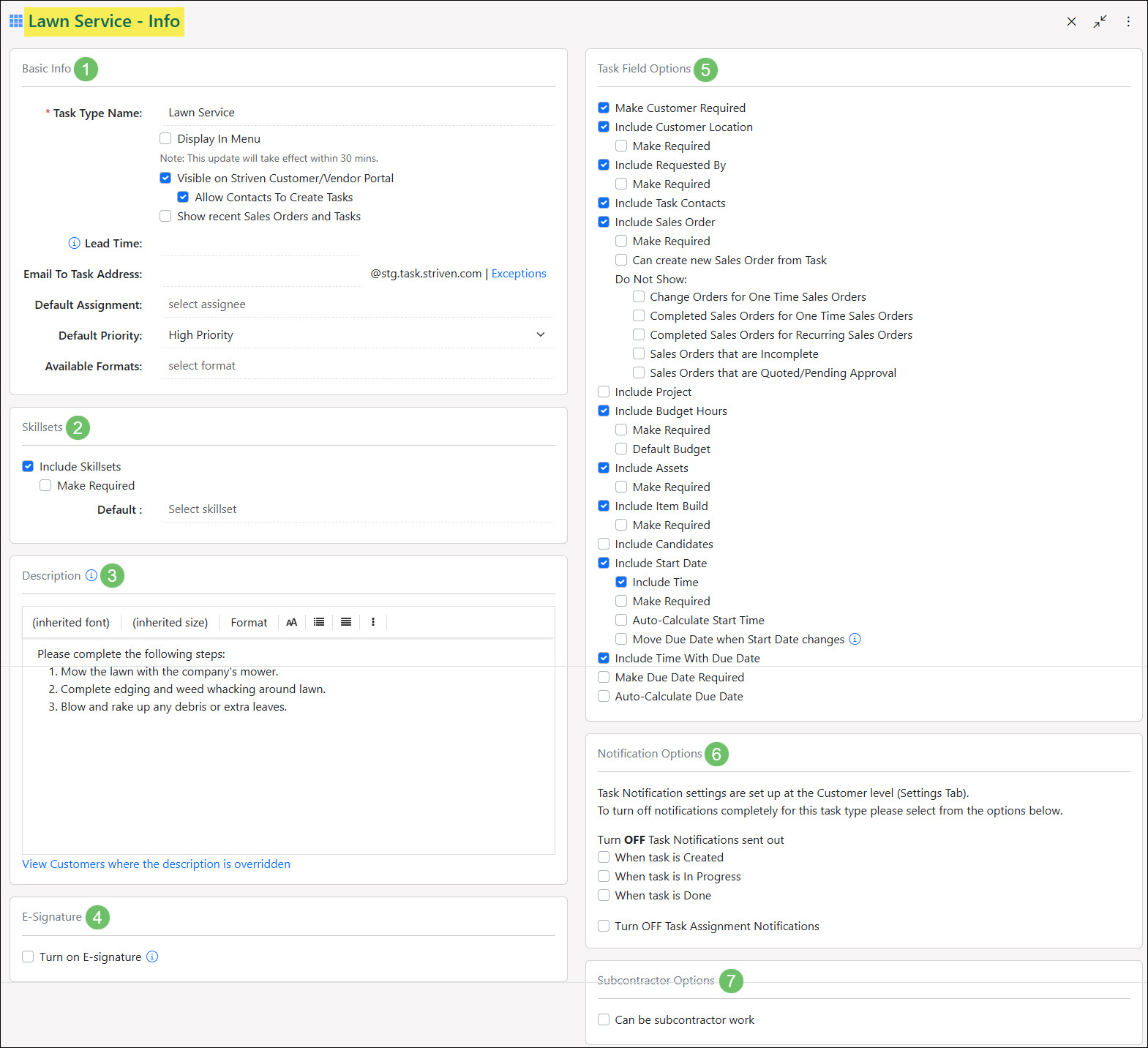Image resolution: width=1148 pixels, height=1048 pixels.
Task: Uncheck Include Requested By
Action: point(604,165)
